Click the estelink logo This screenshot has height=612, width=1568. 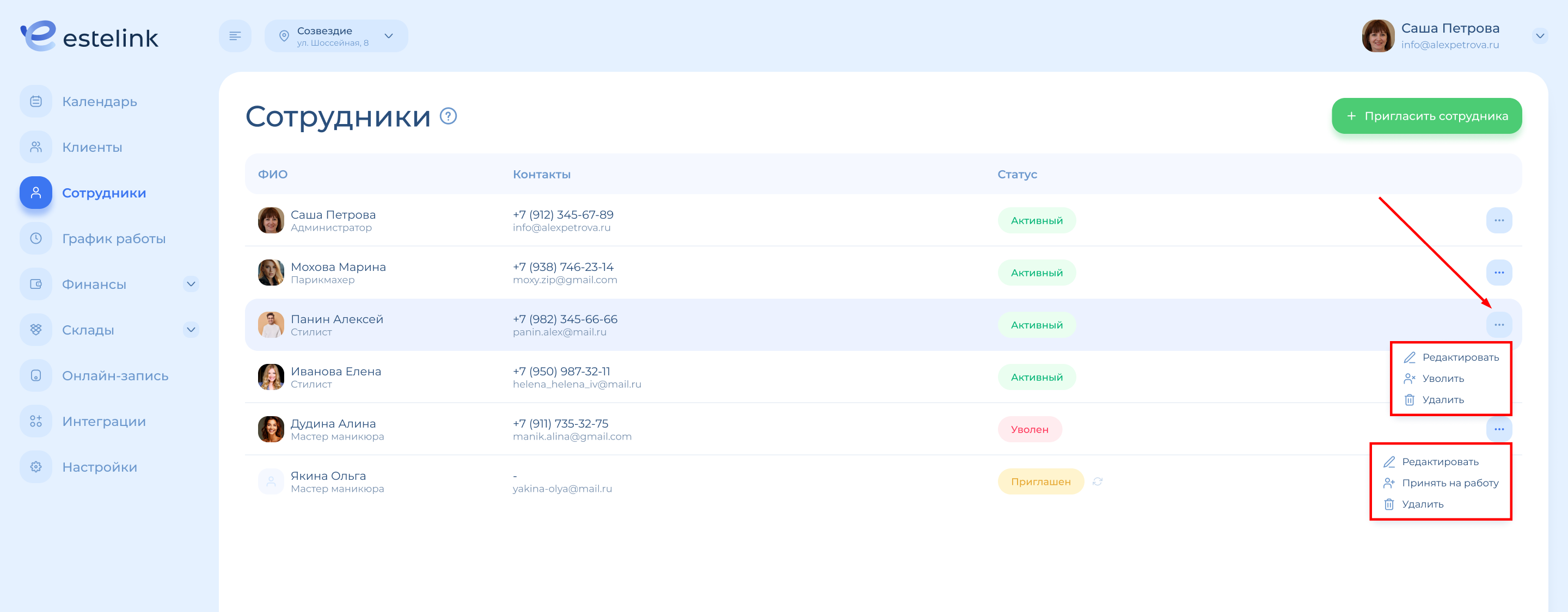pos(89,36)
